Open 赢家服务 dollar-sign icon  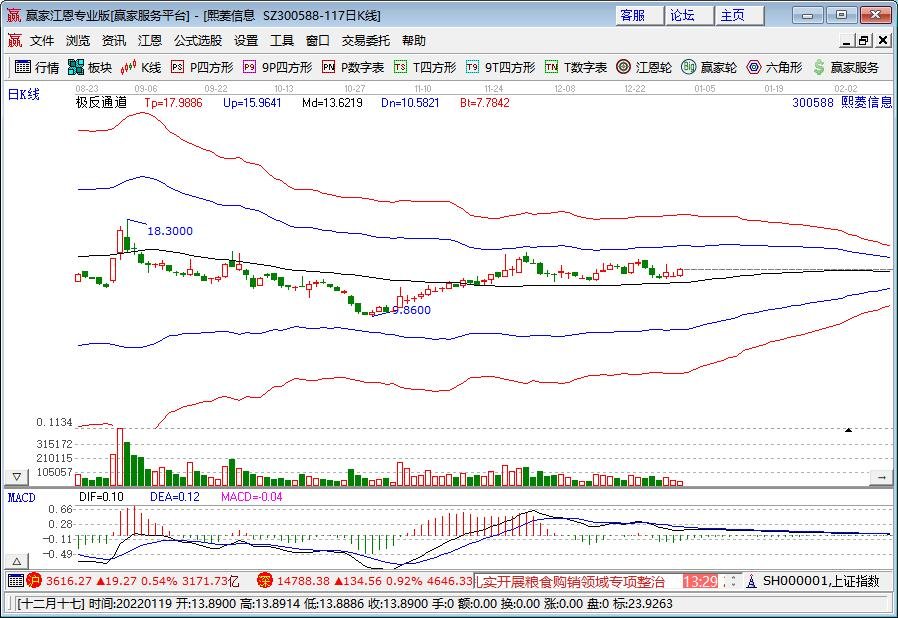tap(846, 68)
